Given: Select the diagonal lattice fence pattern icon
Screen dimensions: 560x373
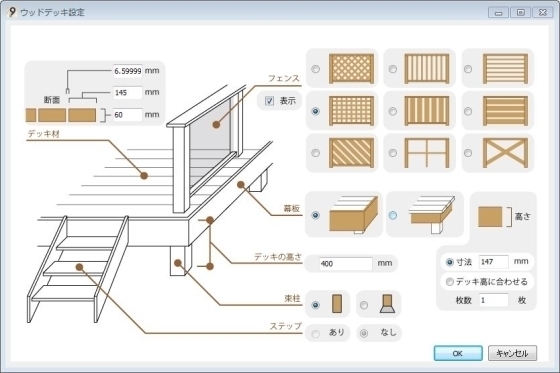Looking at the screenshot, I should point(351,68).
